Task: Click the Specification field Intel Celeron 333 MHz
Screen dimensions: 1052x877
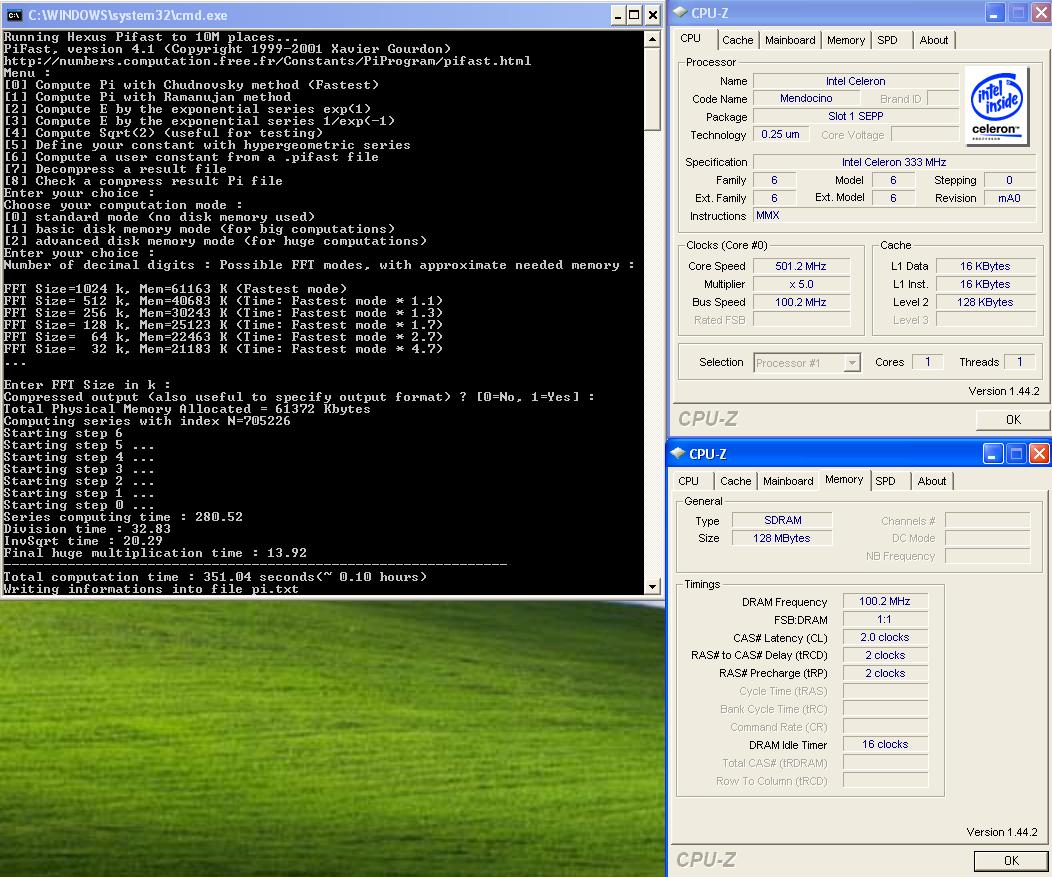Action: point(894,162)
